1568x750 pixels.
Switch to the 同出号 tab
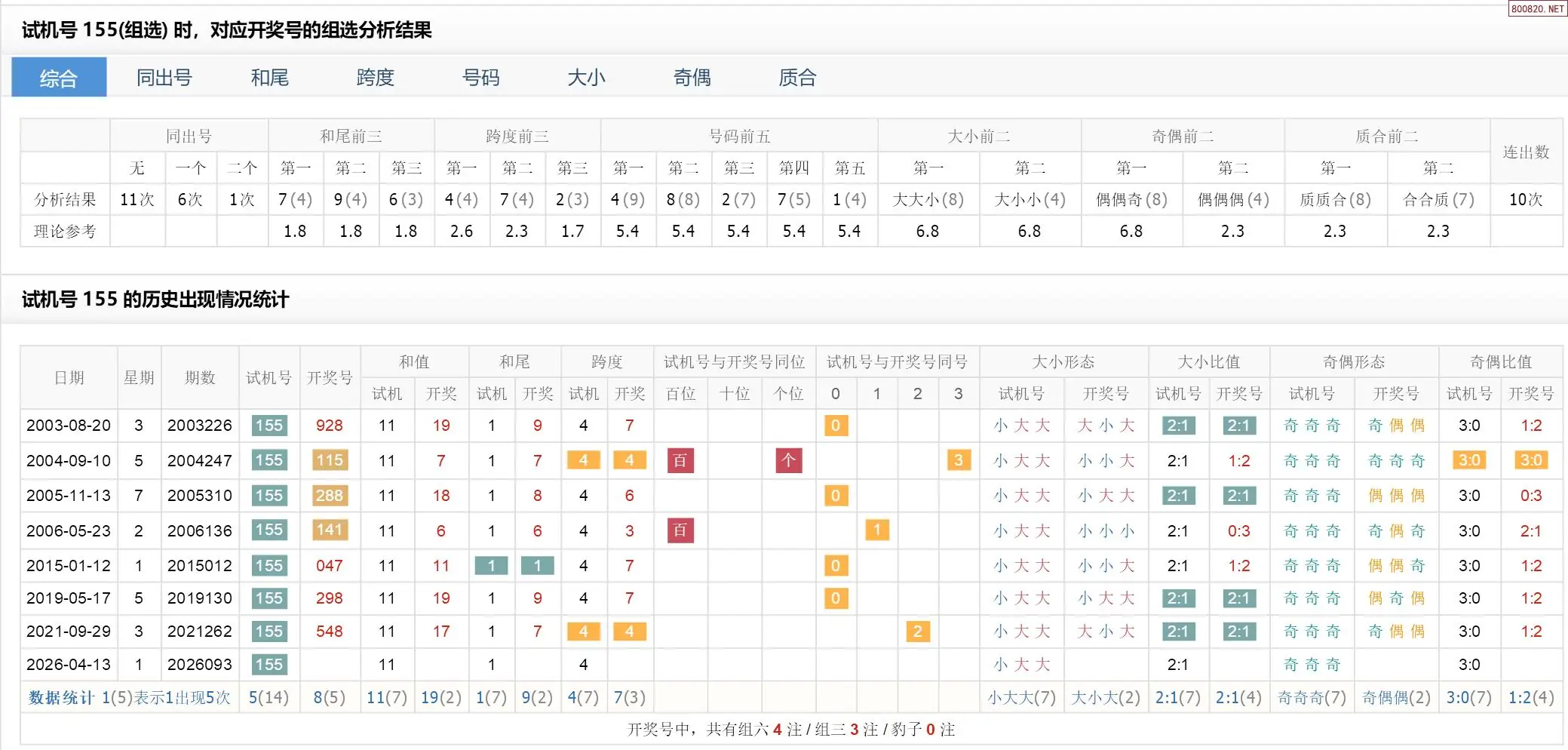click(164, 78)
